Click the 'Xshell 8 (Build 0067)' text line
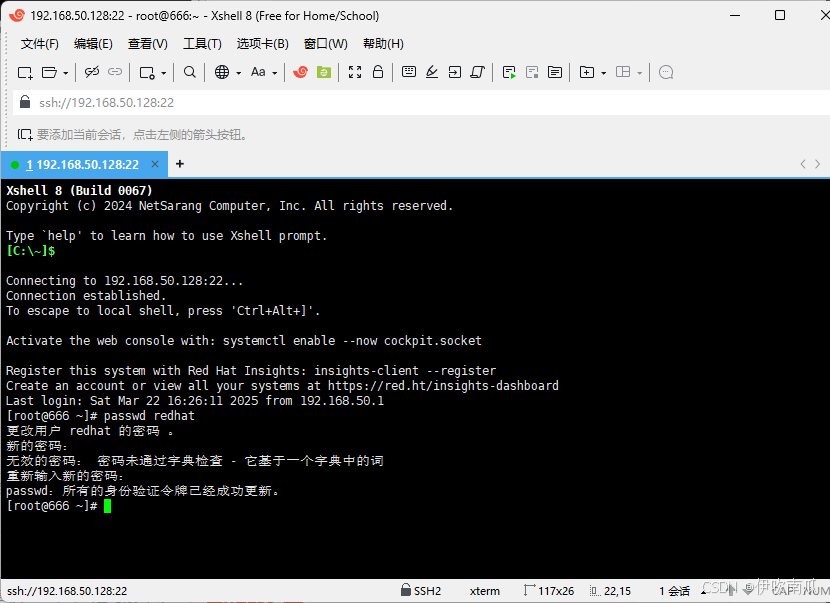Image resolution: width=830 pixels, height=603 pixels. tap(79, 191)
